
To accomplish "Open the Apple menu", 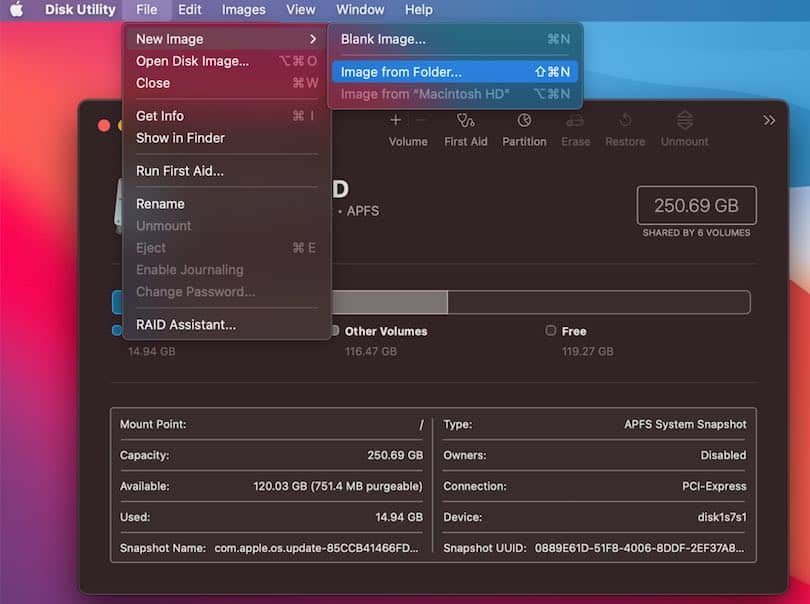I will 17,9.
